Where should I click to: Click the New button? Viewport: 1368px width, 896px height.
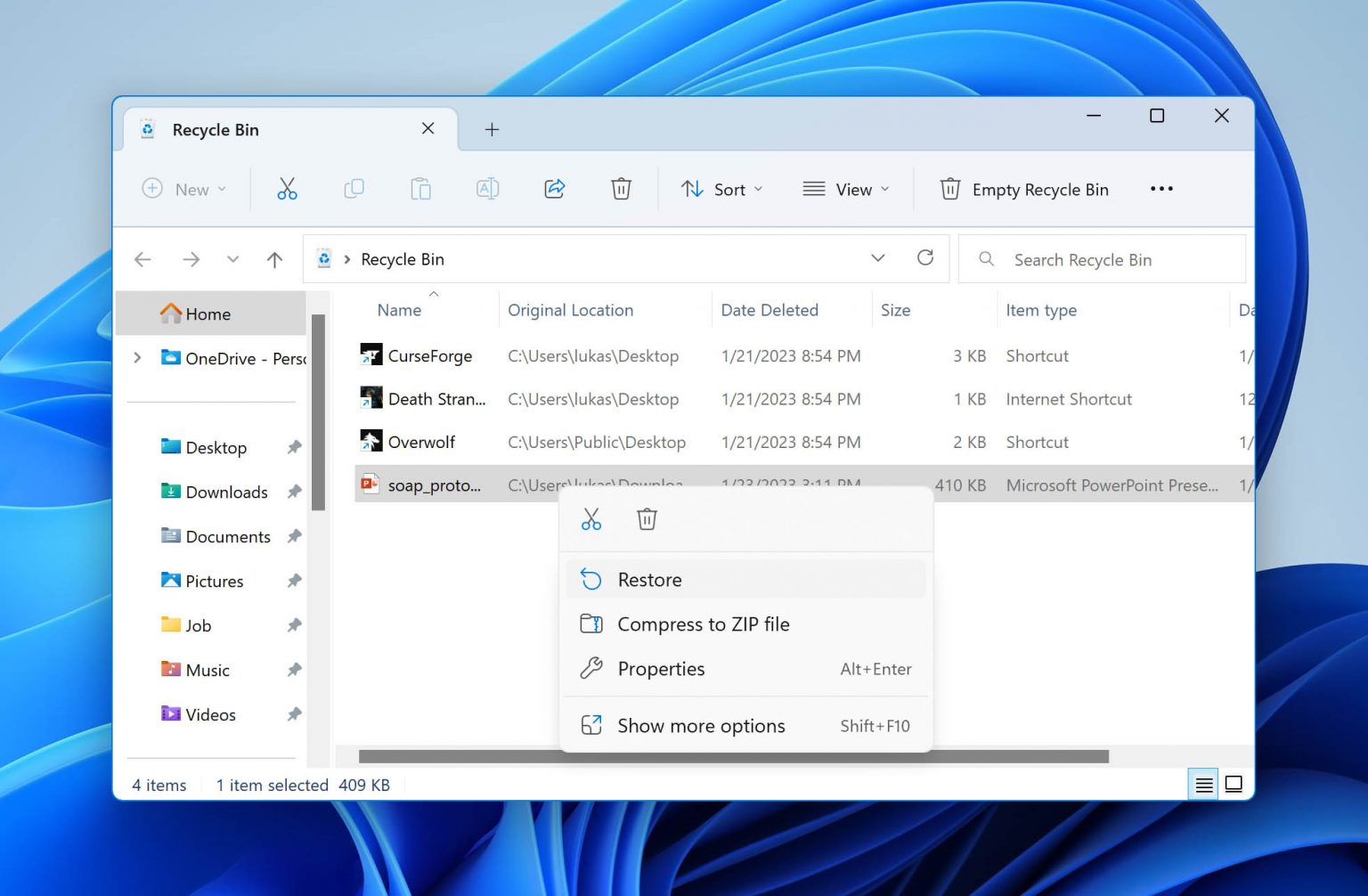point(183,188)
